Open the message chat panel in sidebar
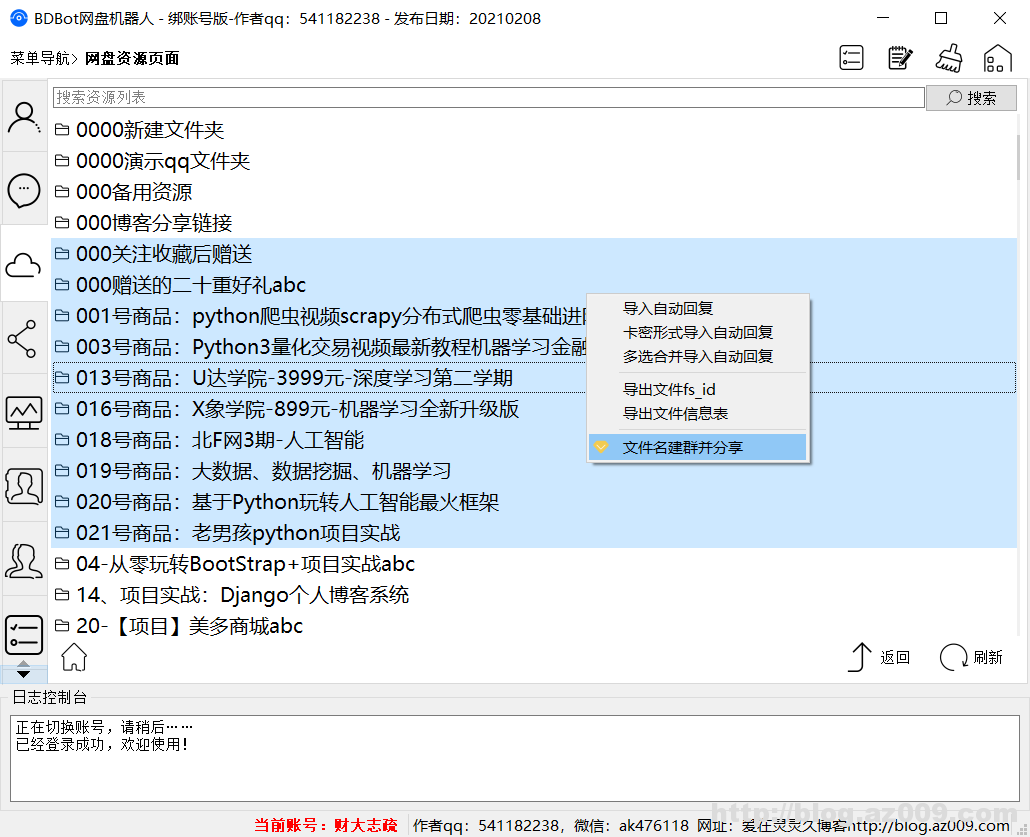The width and height of the screenshot is (1030, 837). coord(24,190)
